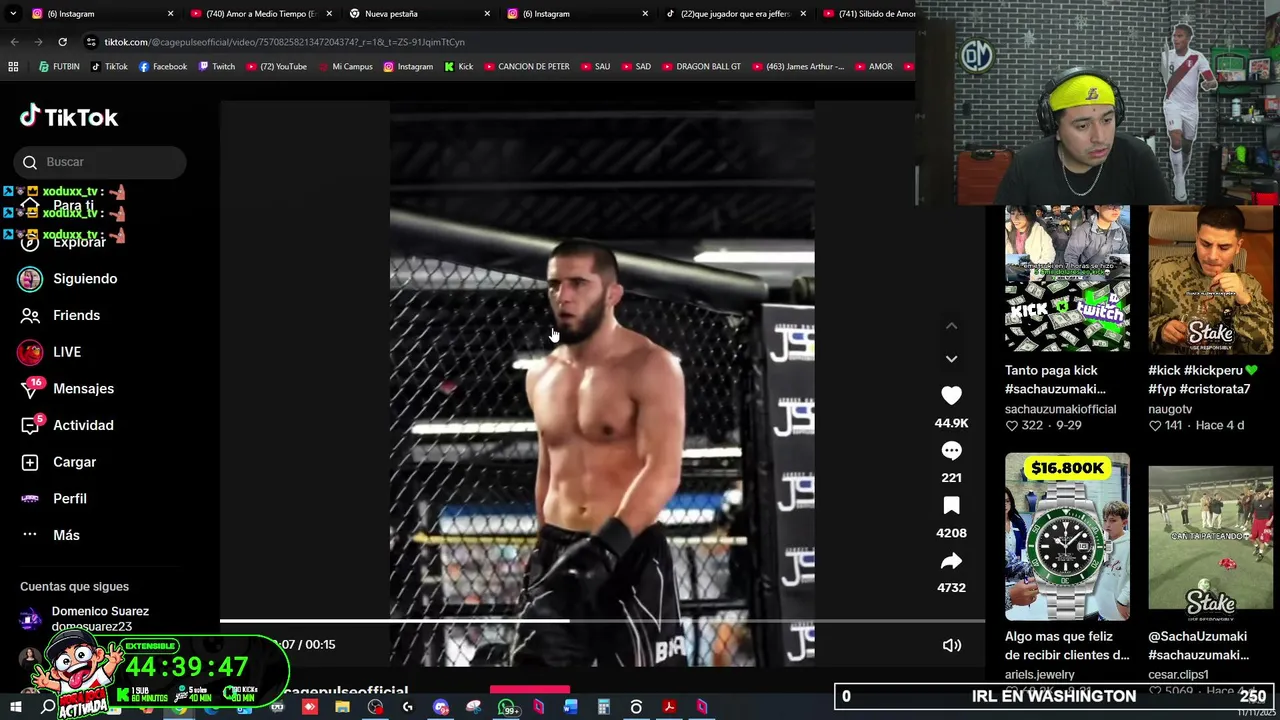Viewport: 1280px width, 720px height.
Task: Go to next video down chevron
Action: tap(951, 358)
